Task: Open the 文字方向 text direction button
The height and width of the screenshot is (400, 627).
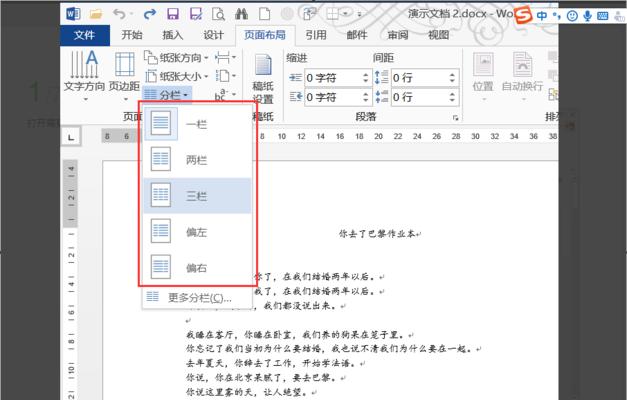Action: click(x=84, y=75)
